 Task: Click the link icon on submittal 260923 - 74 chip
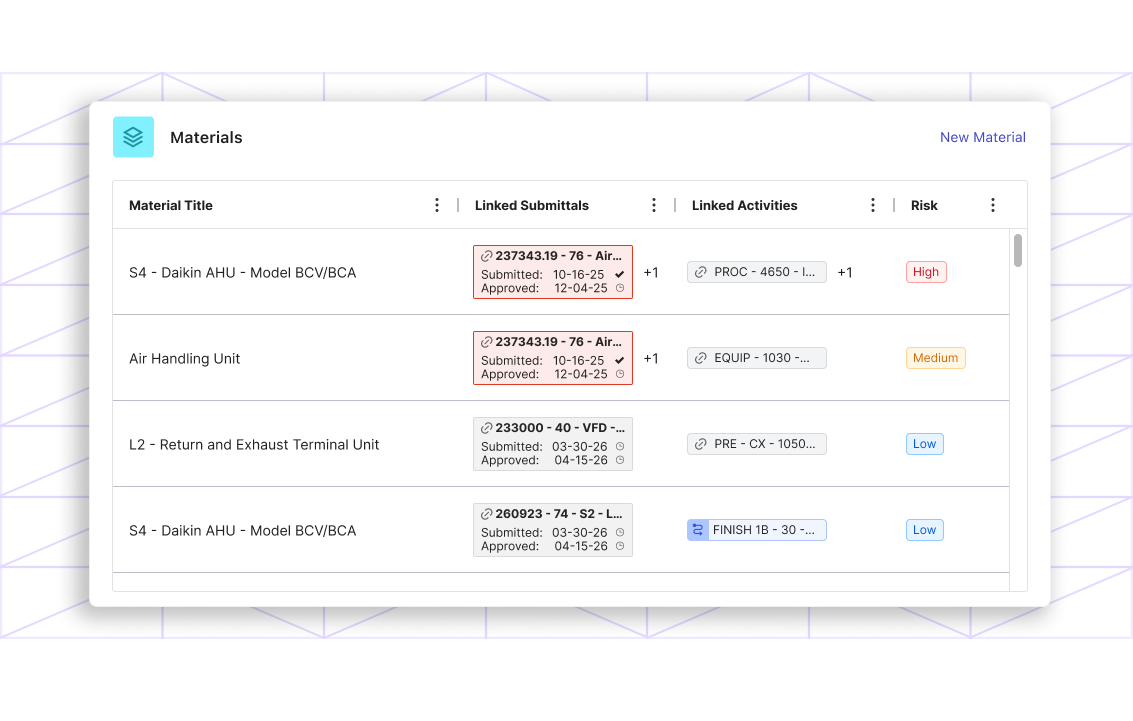[x=487, y=514]
